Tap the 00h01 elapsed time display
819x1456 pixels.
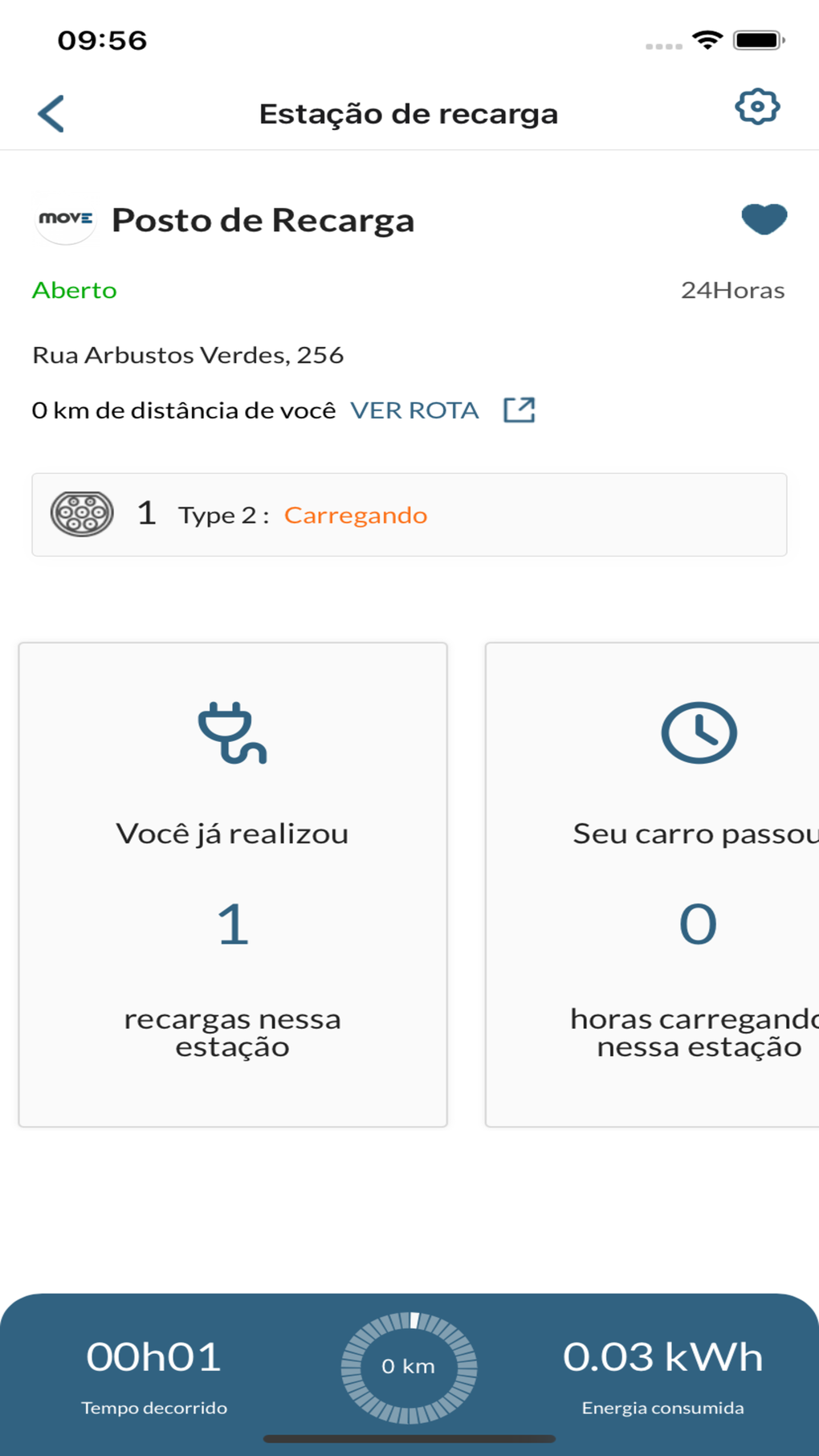153,1357
